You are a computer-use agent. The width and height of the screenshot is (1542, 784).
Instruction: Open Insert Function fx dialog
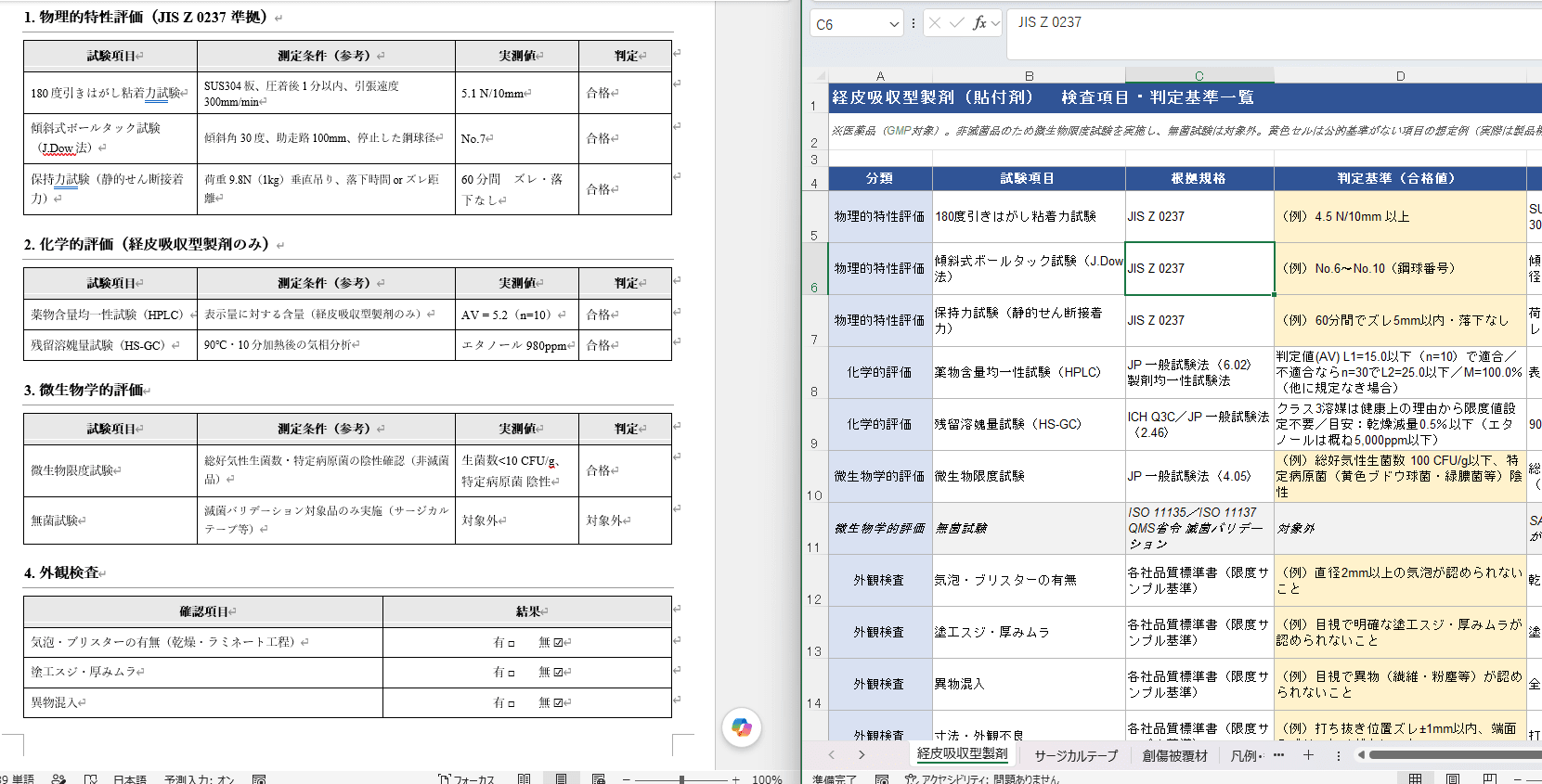pos(979,23)
